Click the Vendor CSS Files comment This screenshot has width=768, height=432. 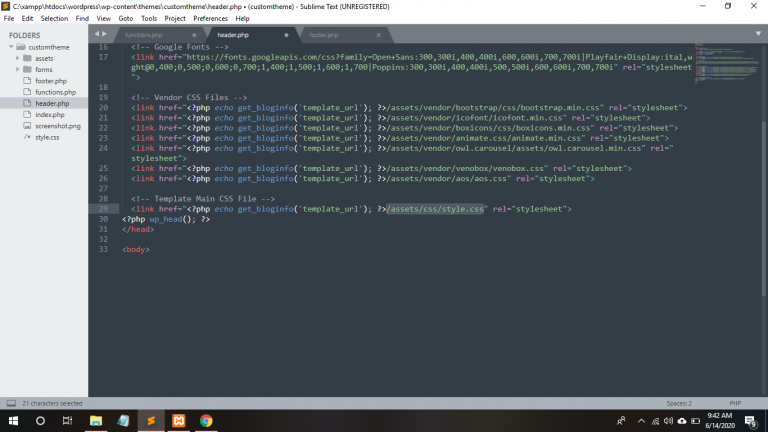pos(189,97)
